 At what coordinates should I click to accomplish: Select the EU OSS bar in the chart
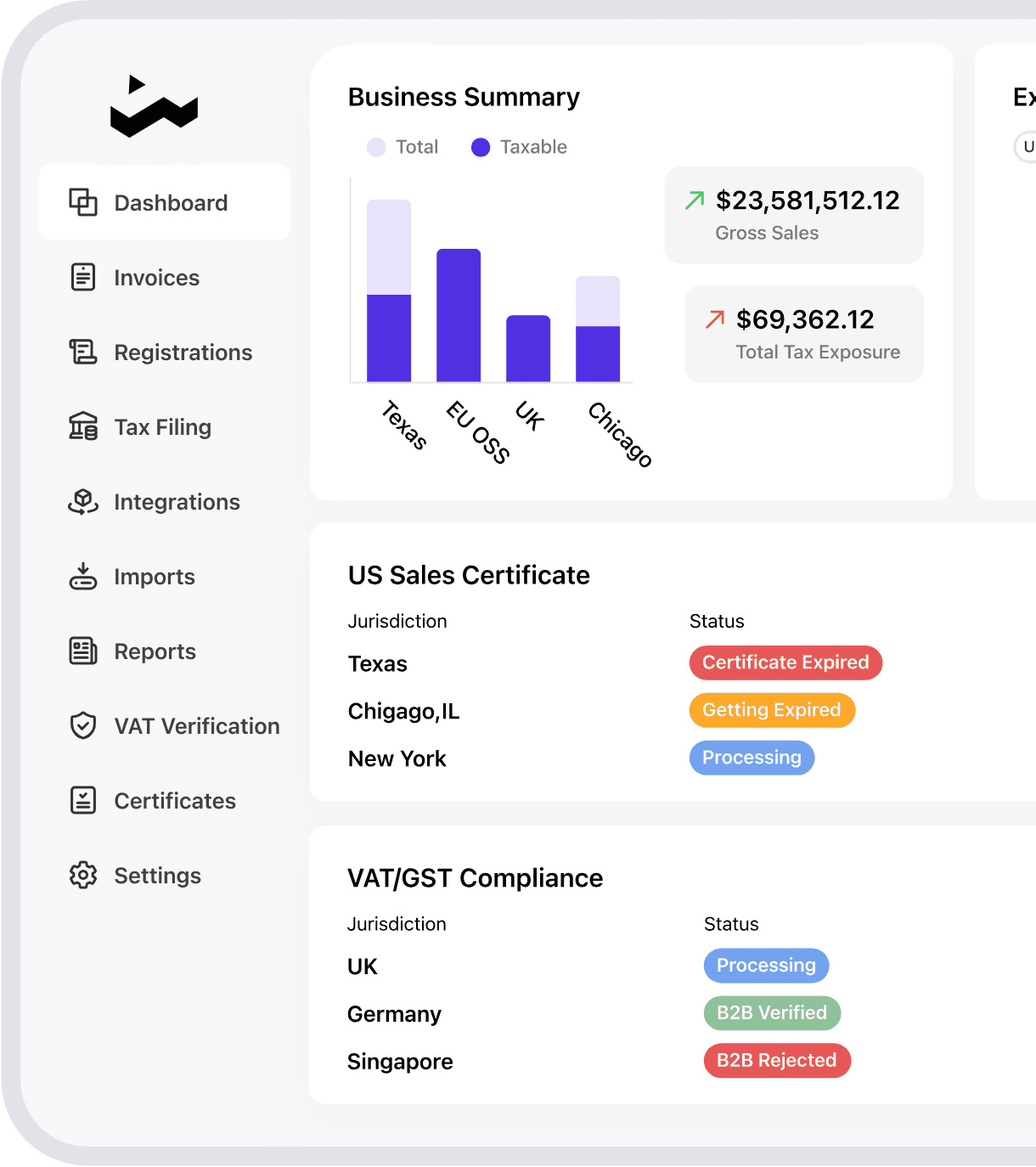point(459,315)
